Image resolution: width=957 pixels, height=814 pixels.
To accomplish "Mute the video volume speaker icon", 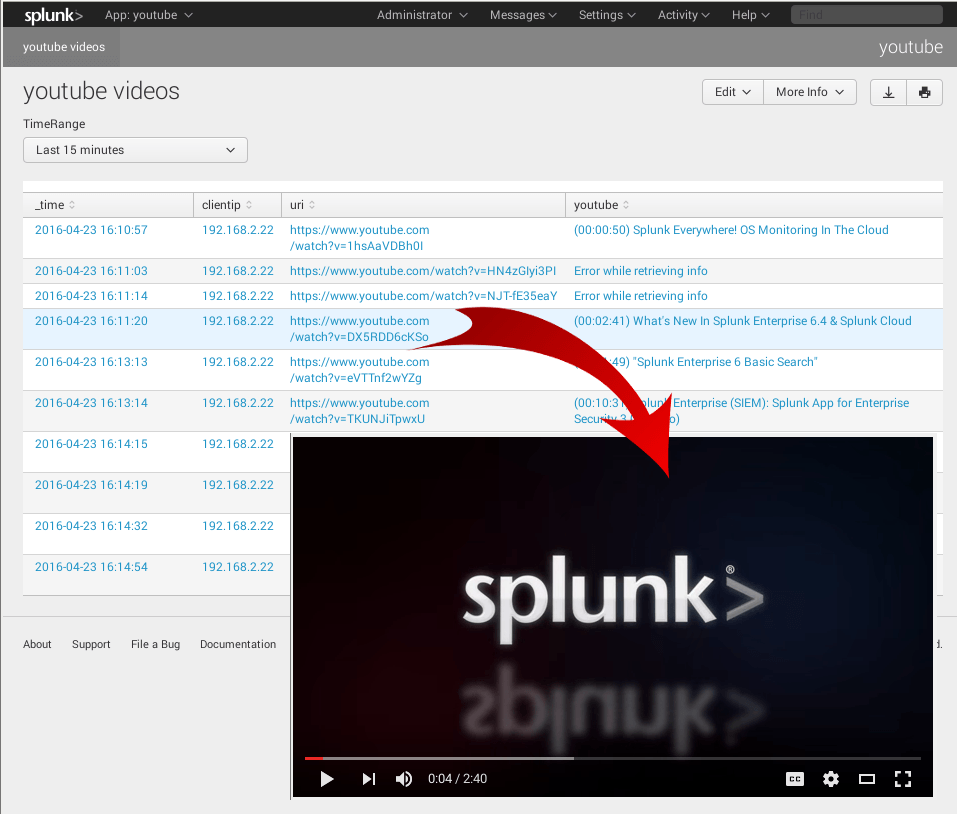I will coord(404,779).
